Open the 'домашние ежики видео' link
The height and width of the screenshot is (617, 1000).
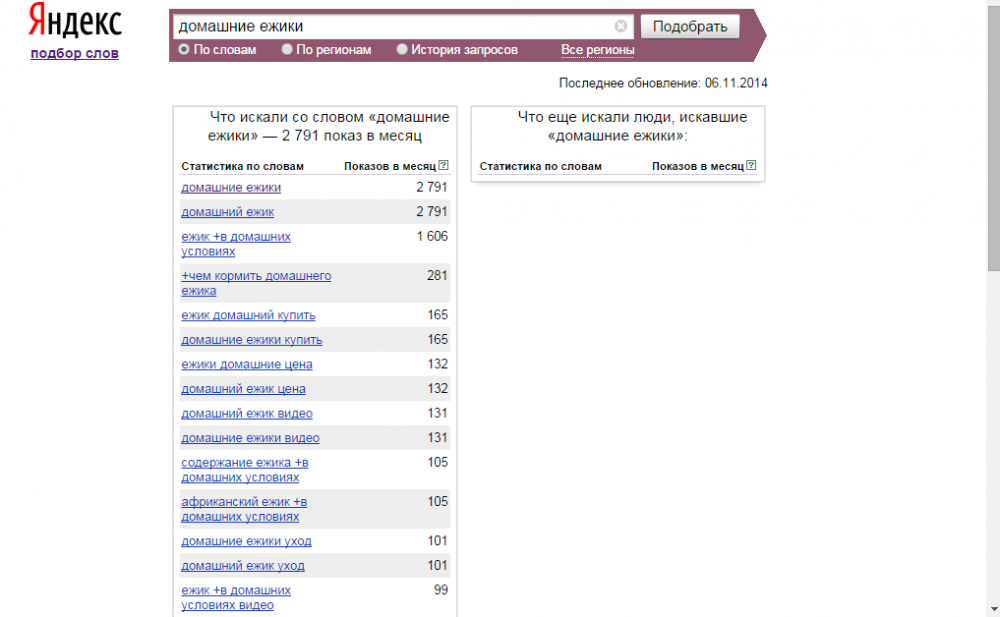250,438
